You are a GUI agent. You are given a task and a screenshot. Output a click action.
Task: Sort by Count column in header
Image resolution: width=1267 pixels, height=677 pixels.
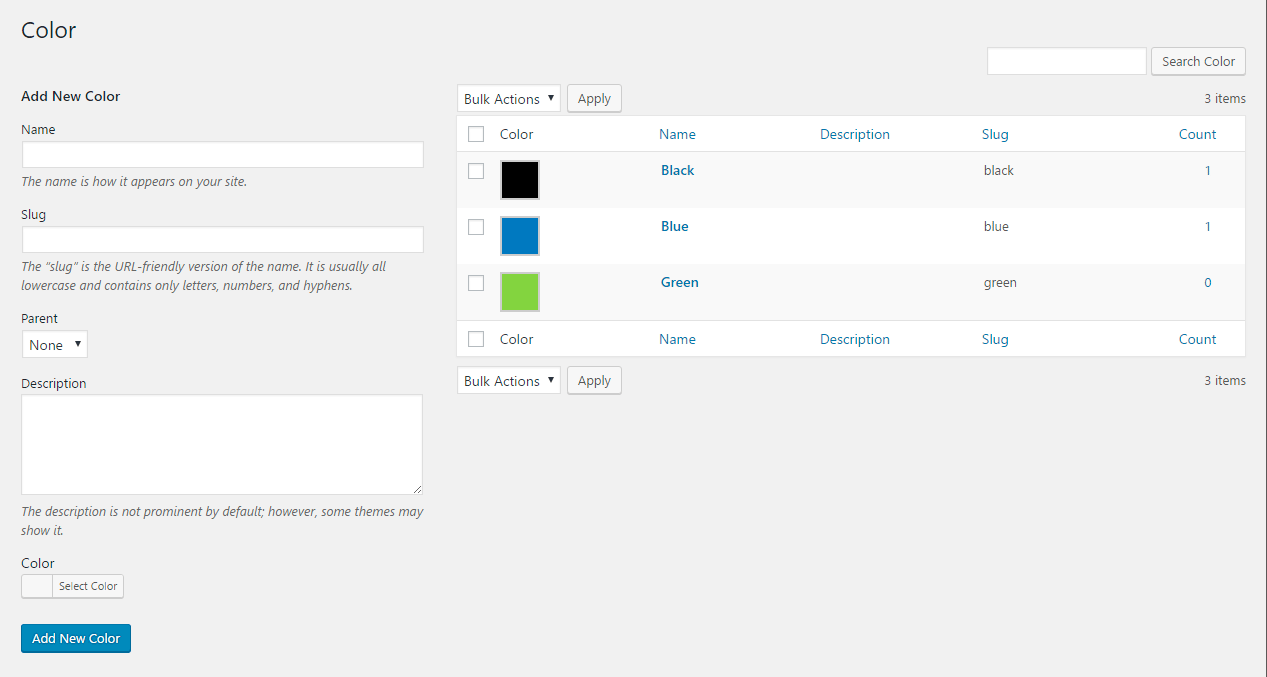click(x=1197, y=134)
